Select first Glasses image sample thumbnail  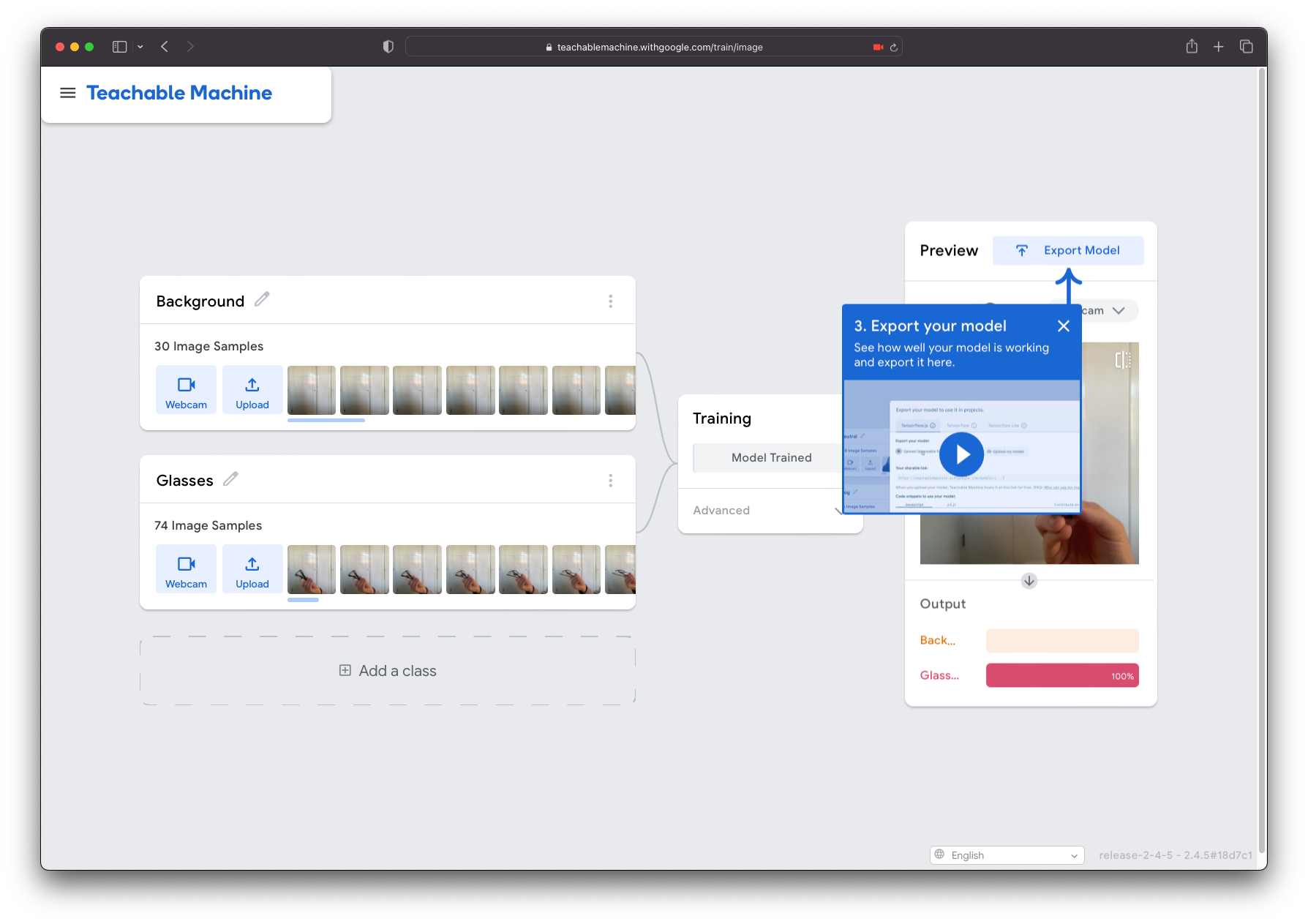coord(312,569)
